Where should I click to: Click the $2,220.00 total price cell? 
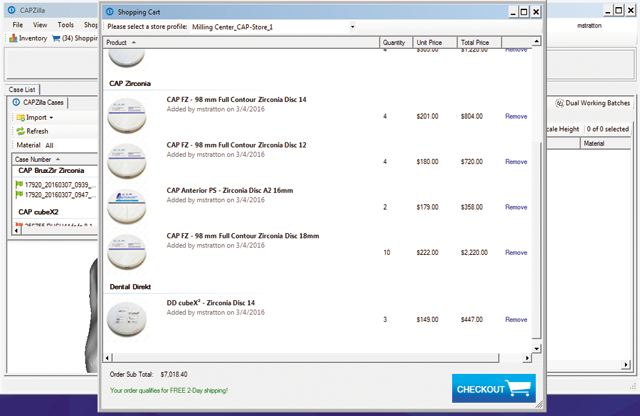474,252
